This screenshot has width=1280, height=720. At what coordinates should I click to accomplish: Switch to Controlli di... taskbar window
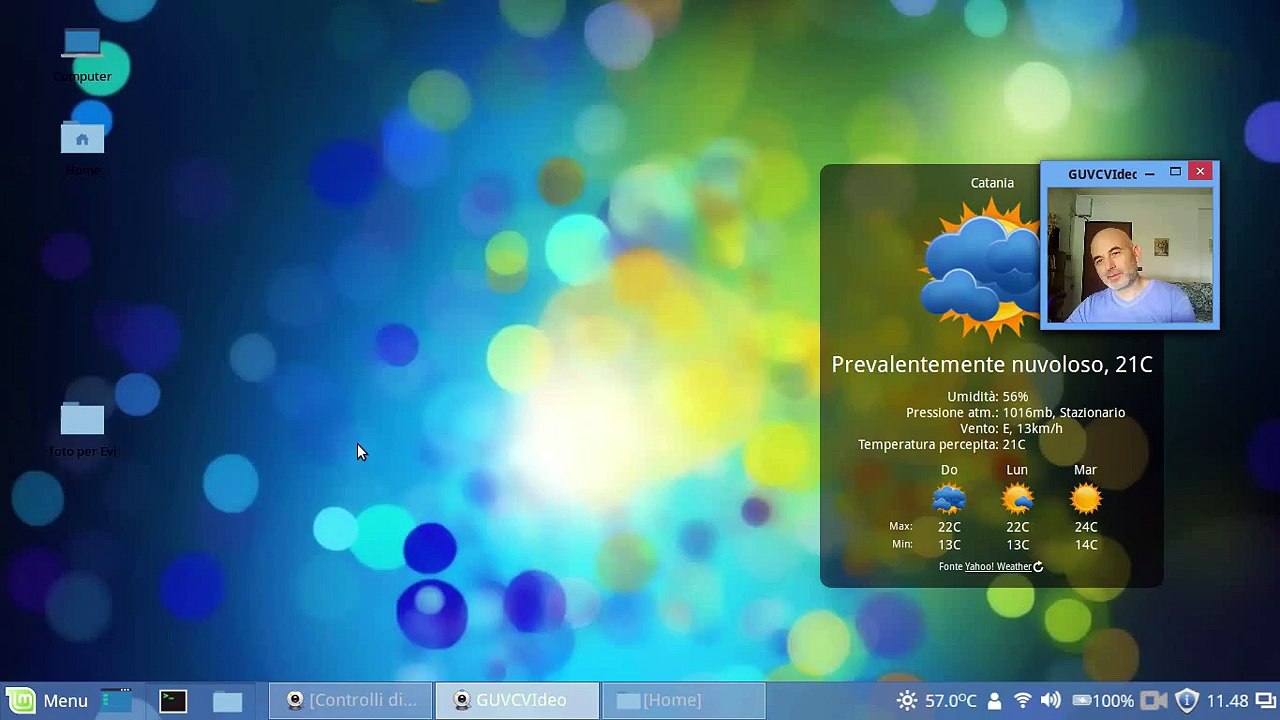coord(351,701)
